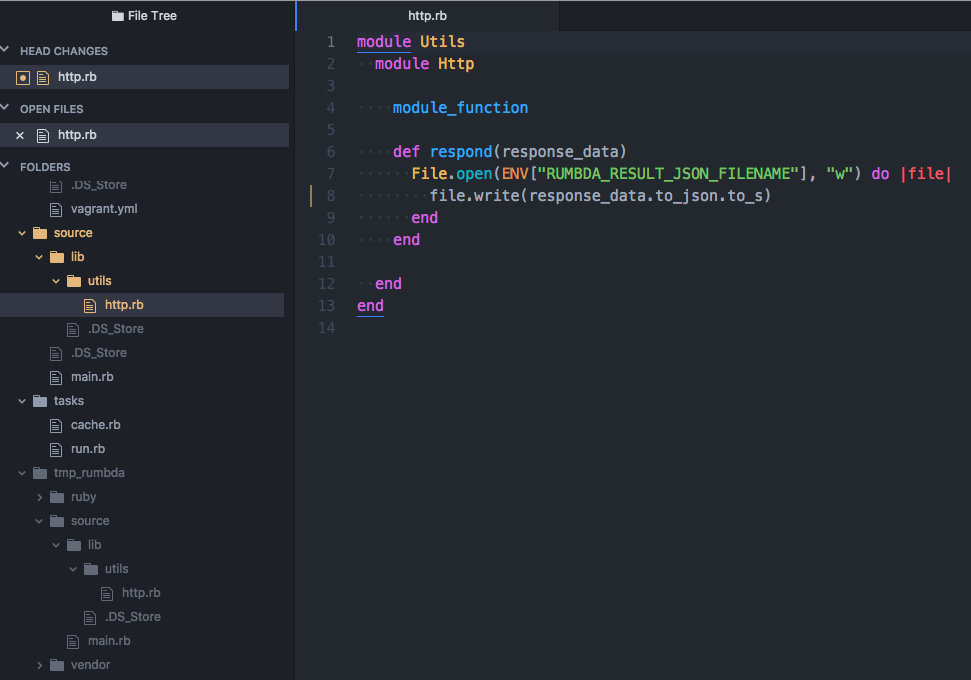The image size is (971, 680).
Task: Click line number 8 in the gutter
Action: click(x=331, y=196)
